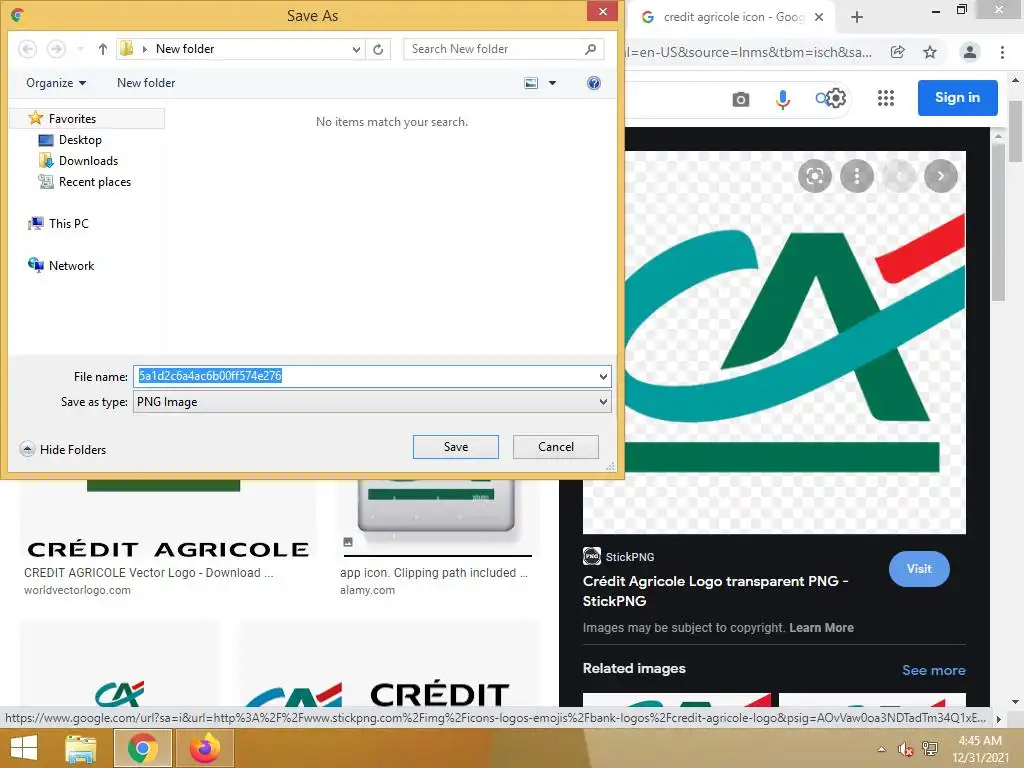Image resolution: width=1024 pixels, height=768 pixels.
Task: Open Windows Start button
Action: coord(24,748)
